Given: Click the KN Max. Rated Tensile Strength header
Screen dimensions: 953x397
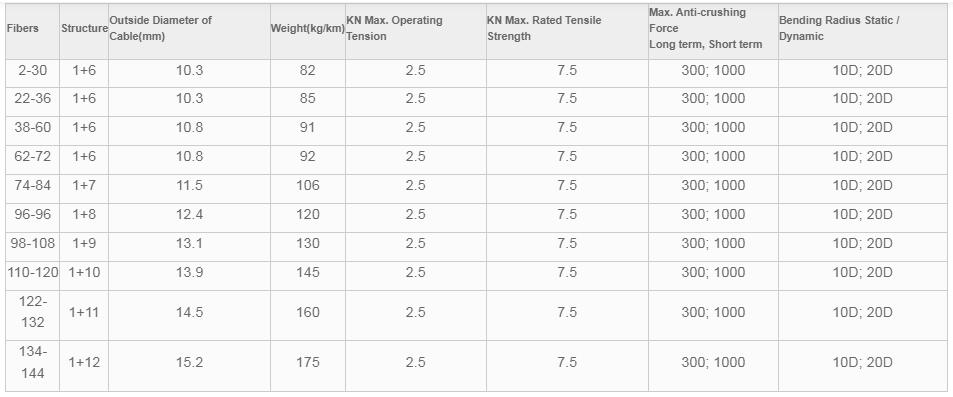Looking at the screenshot, I should 544,28.
